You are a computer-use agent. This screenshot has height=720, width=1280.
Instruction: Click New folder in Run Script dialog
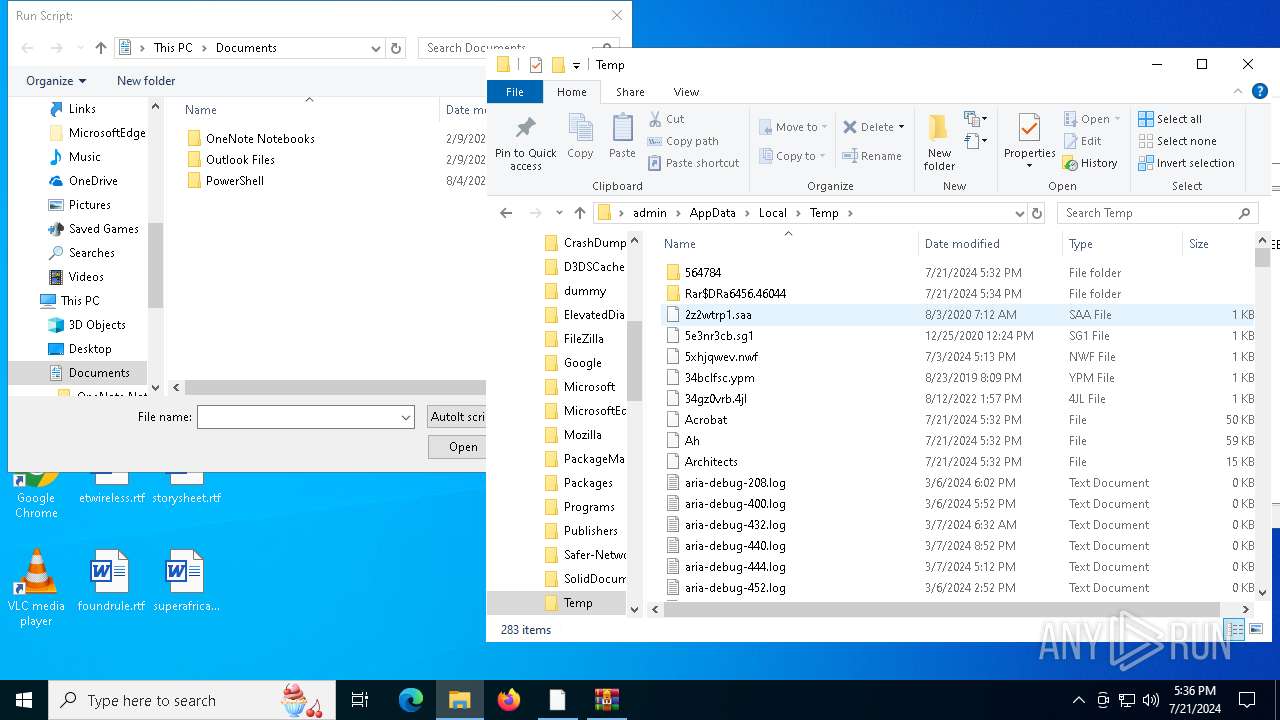pos(146,81)
